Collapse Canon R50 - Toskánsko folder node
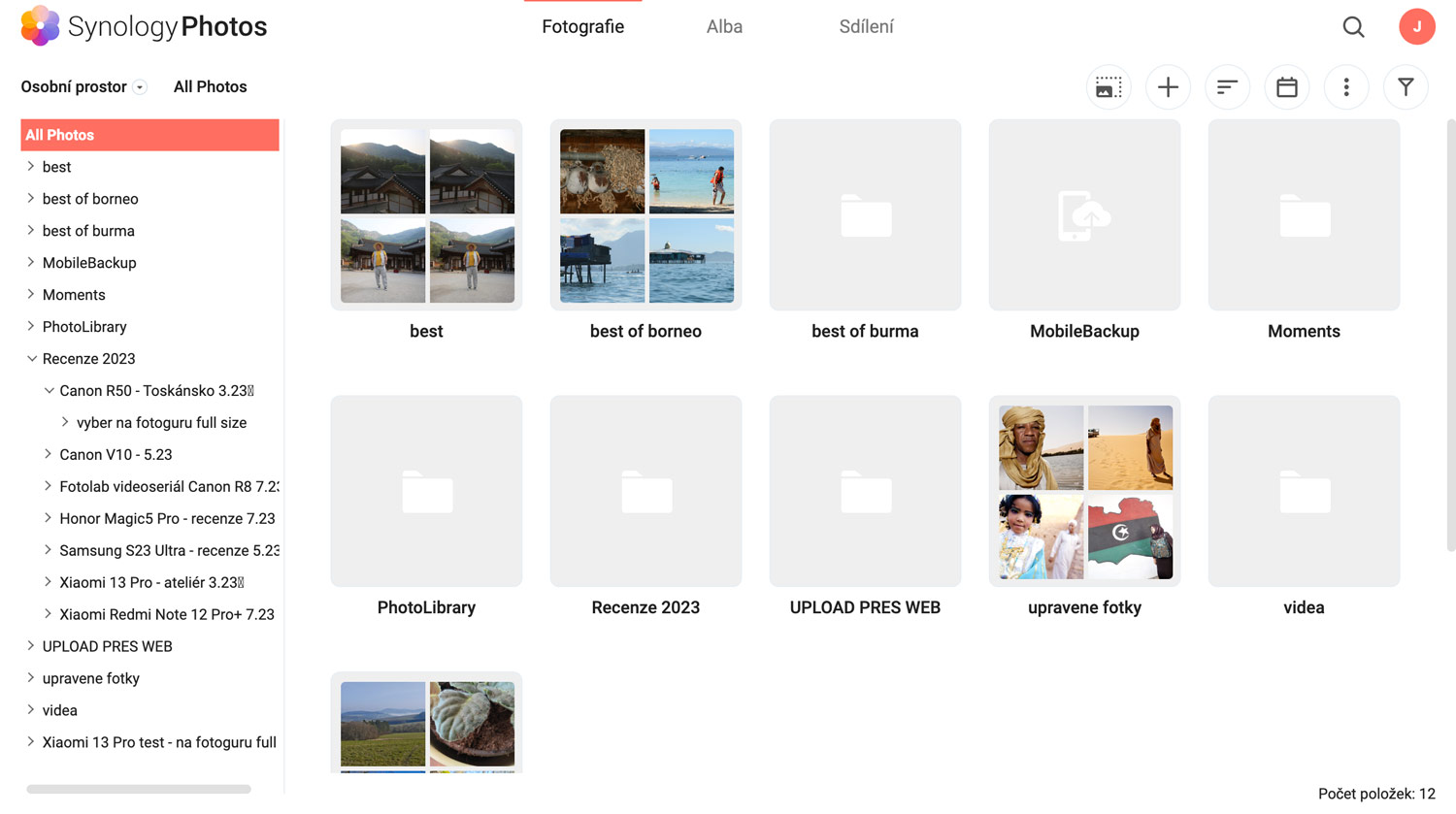The width and height of the screenshot is (1456, 814). coord(49,391)
